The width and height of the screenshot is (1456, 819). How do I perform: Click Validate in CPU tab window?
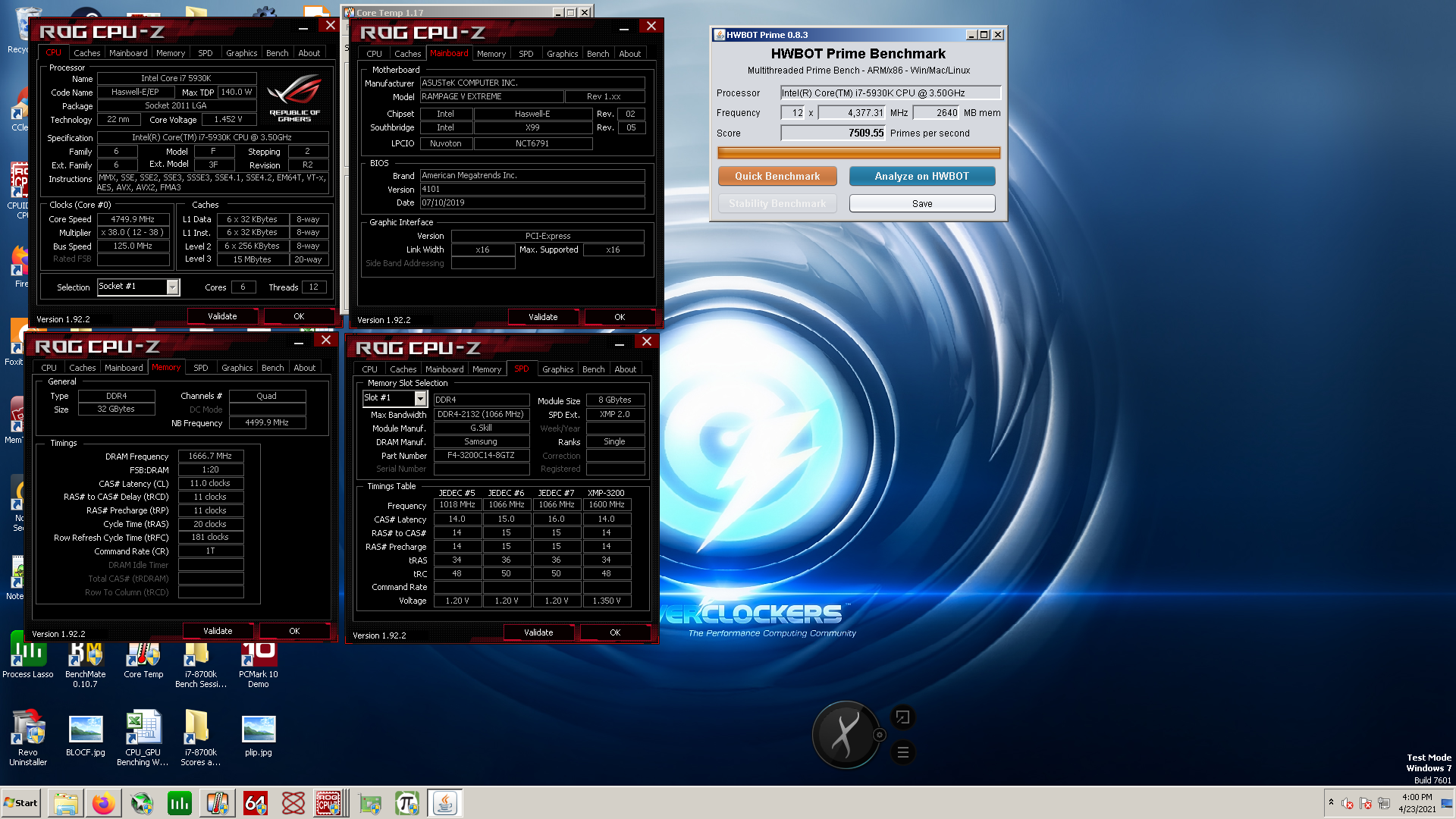coord(222,316)
